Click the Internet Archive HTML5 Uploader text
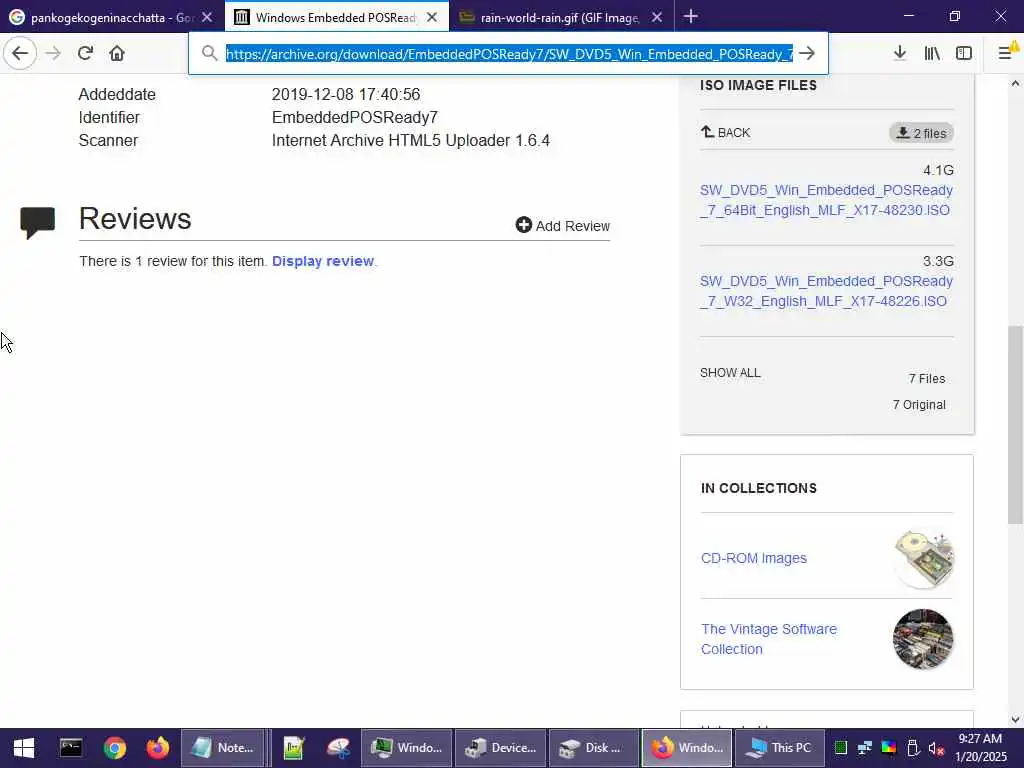The width and height of the screenshot is (1024, 768). (411, 140)
